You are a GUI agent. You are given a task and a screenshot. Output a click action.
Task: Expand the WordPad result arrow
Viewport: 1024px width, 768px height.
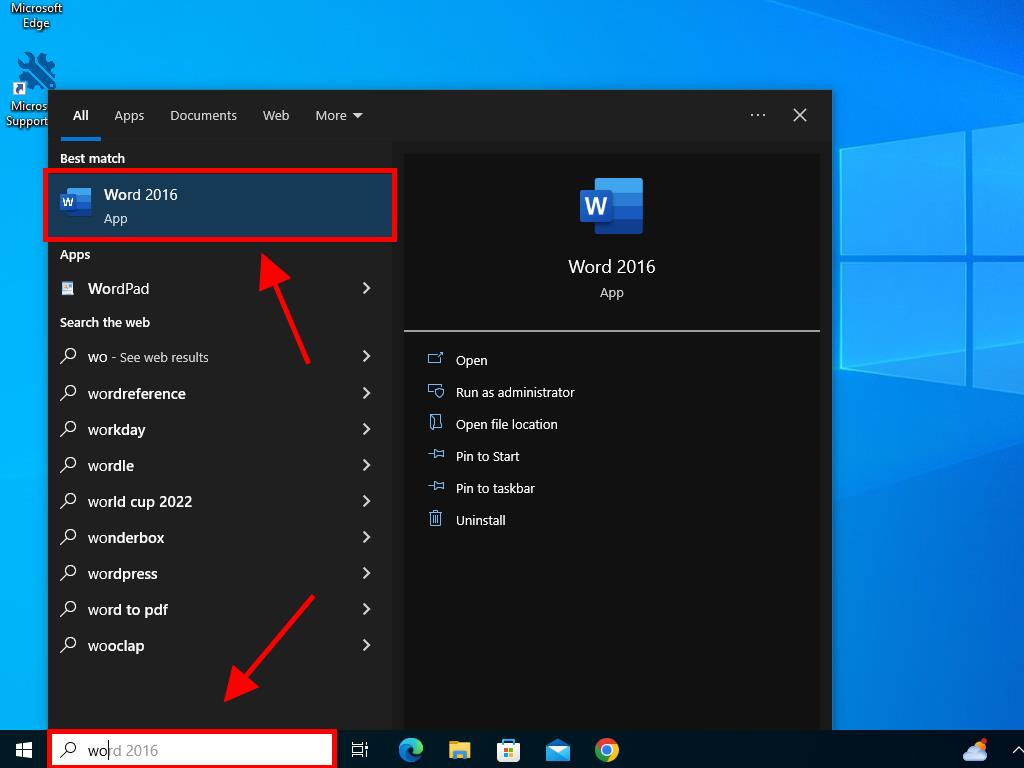pyautogui.click(x=366, y=288)
